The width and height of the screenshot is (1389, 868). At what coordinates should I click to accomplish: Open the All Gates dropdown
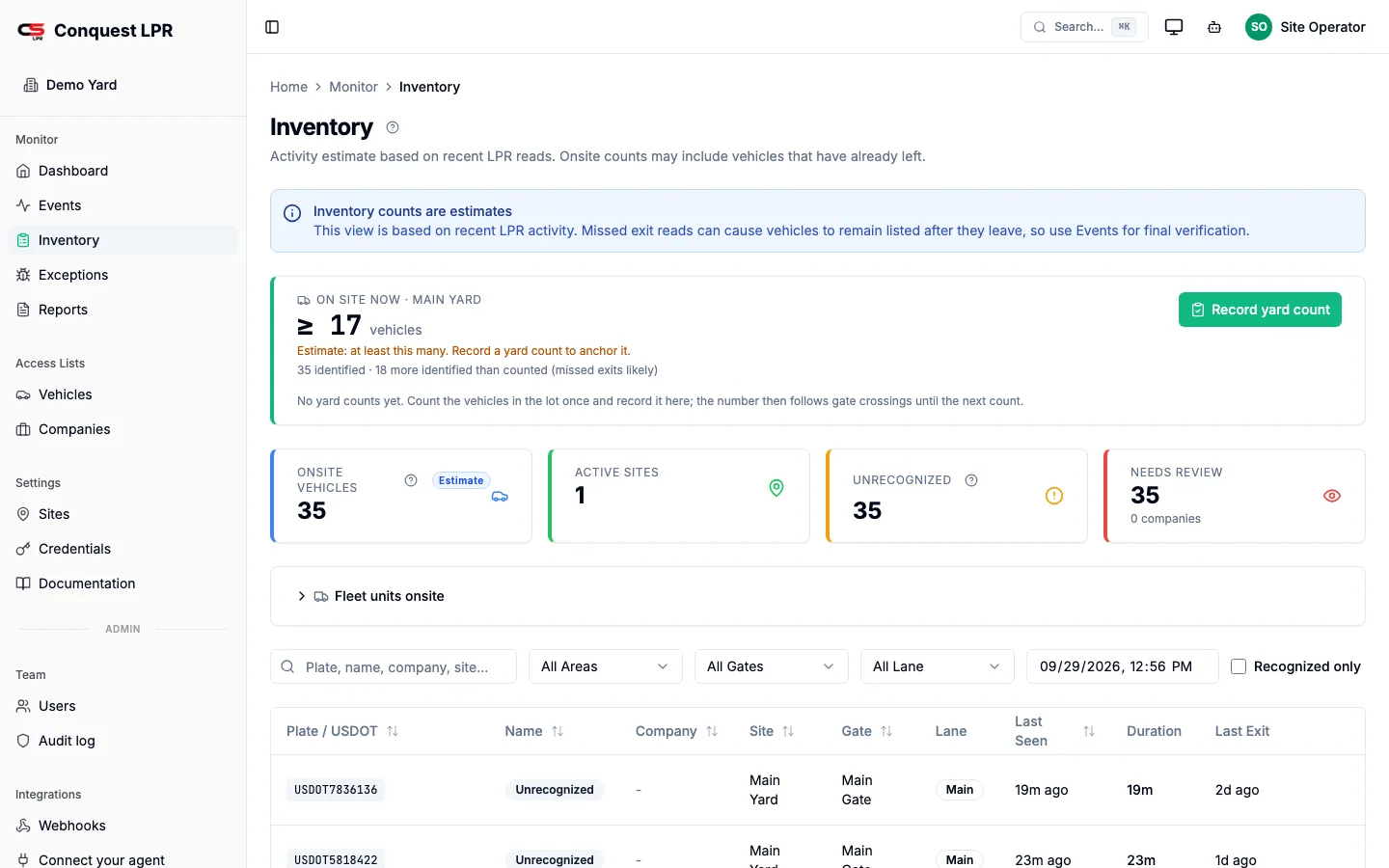(x=772, y=666)
